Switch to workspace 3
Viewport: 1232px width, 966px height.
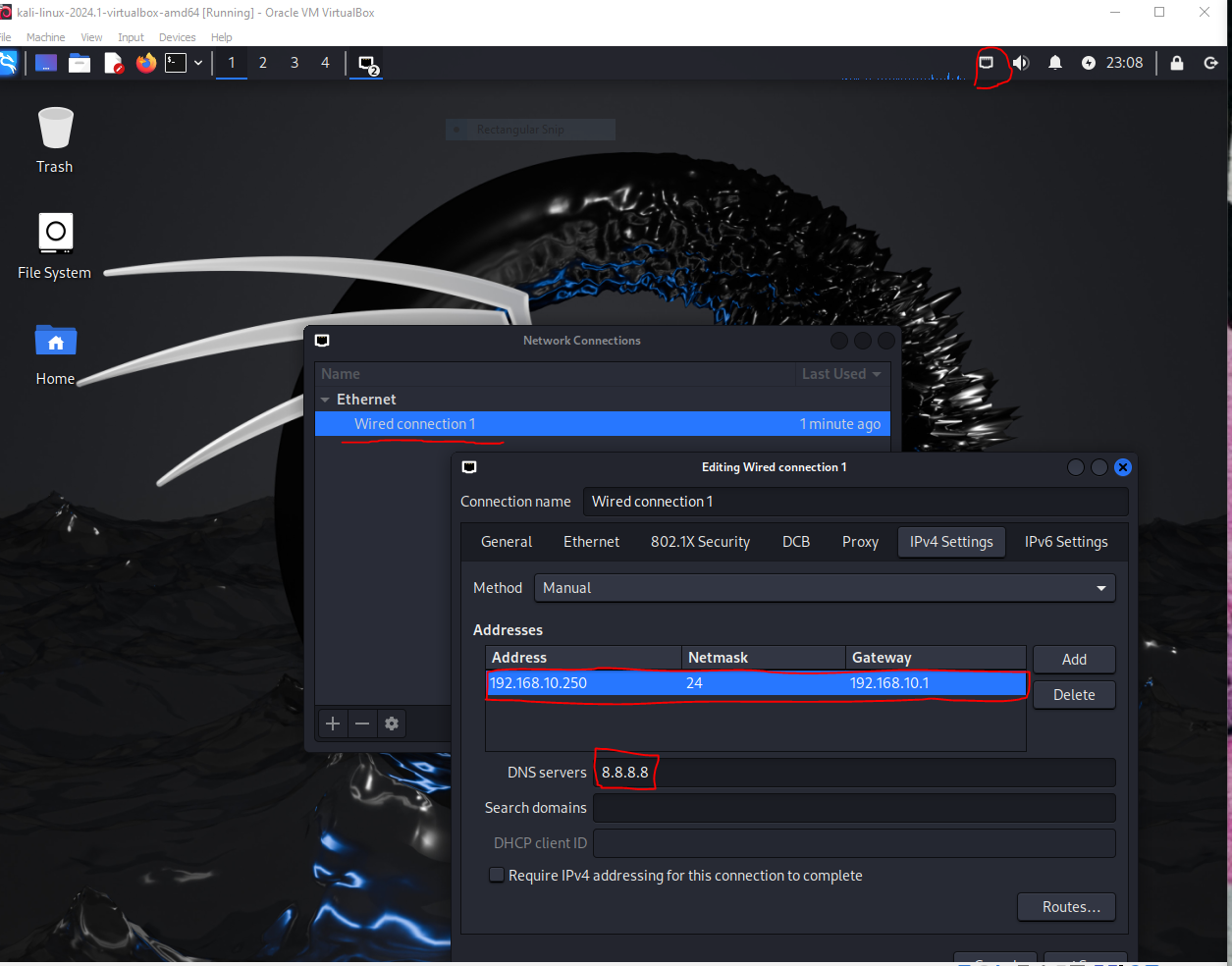click(295, 63)
